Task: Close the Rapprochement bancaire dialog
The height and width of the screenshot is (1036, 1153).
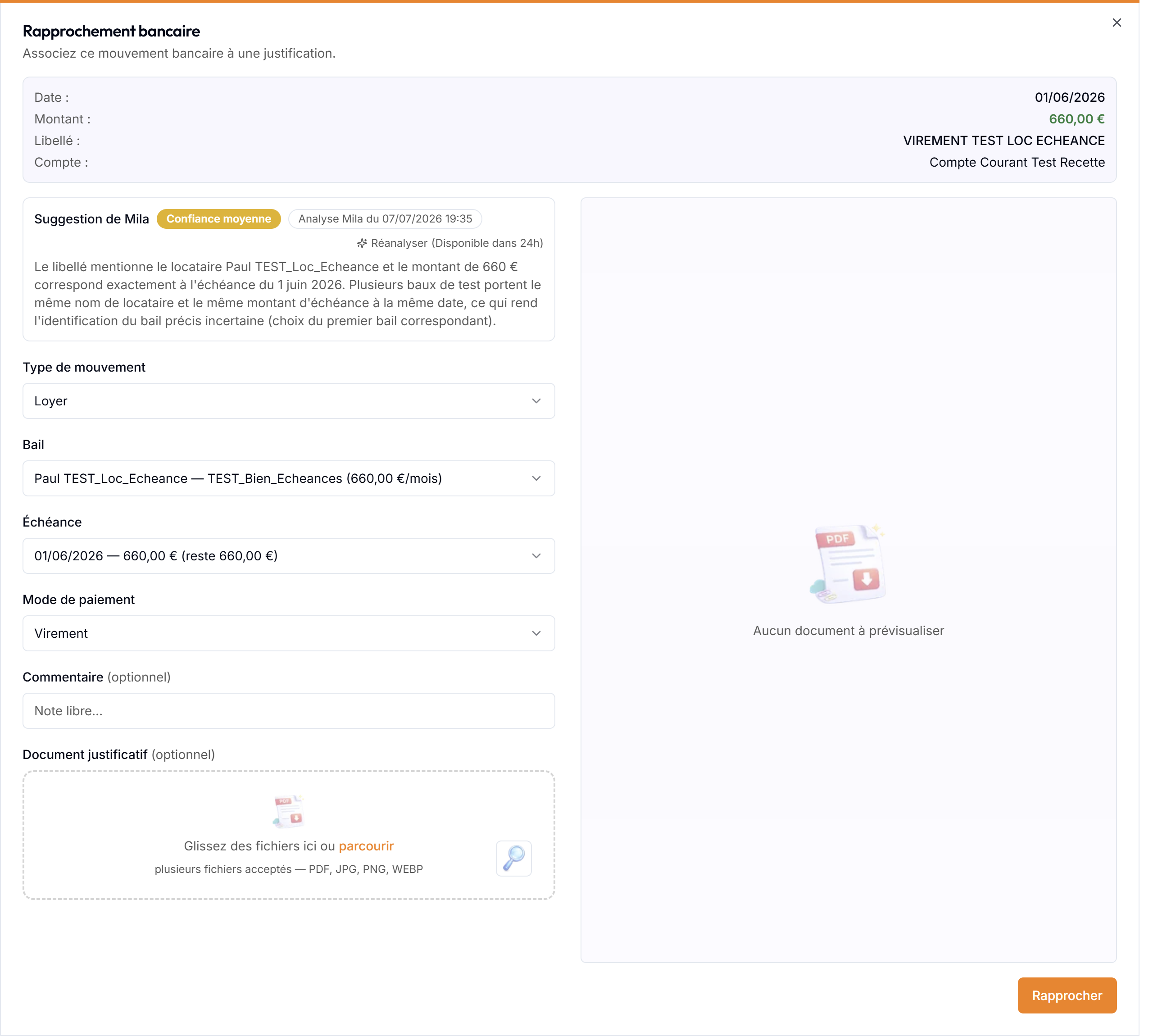Action: (1117, 22)
